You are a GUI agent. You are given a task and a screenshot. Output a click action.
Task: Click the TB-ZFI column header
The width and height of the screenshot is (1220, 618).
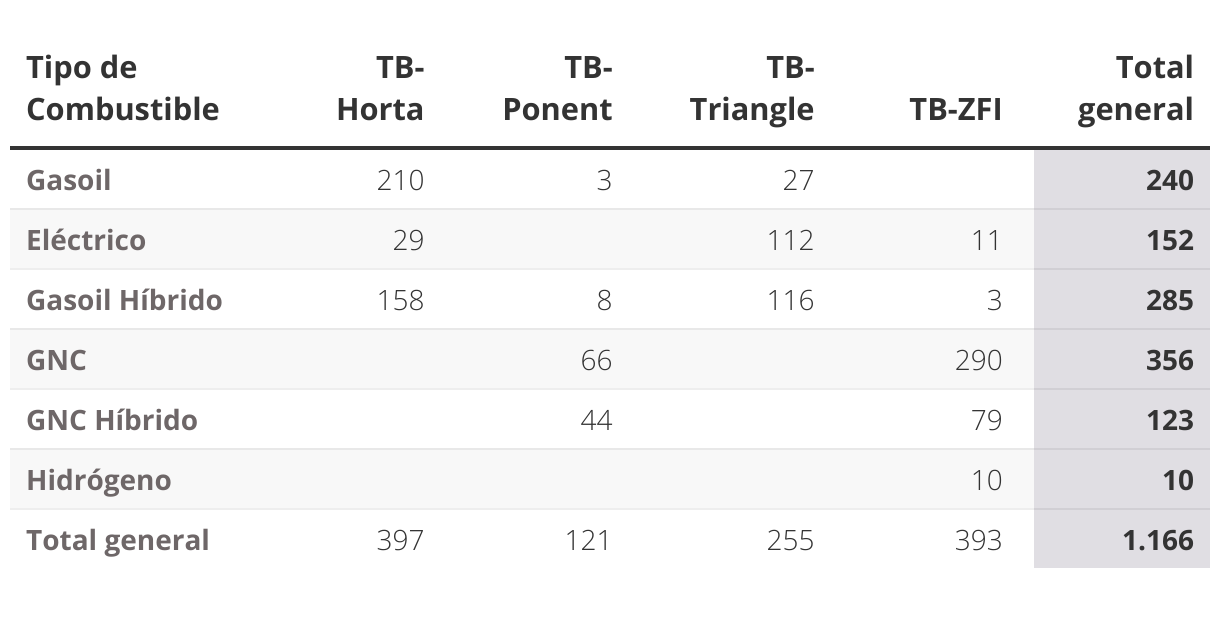[x=955, y=109]
